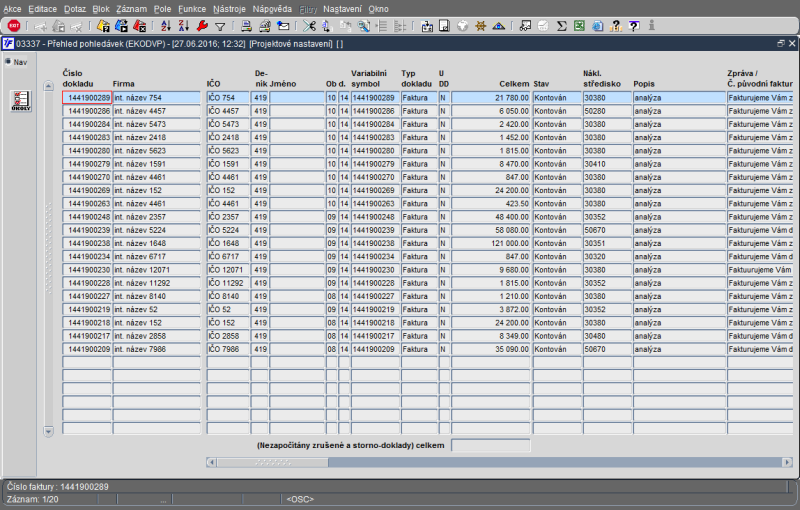Click the gray info icon
This screenshot has width=800, height=510.
pyautogui.click(x=652, y=26)
